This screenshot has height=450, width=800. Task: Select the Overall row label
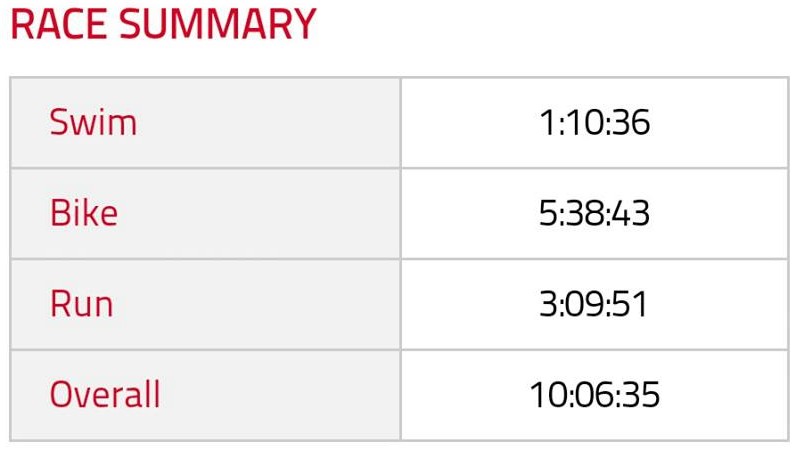pos(105,394)
